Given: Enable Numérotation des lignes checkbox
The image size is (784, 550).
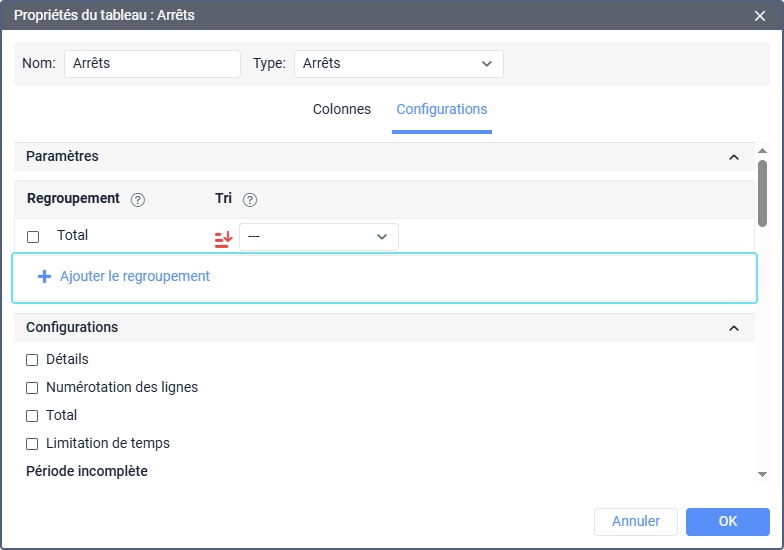Looking at the screenshot, I should tap(33, 388).
